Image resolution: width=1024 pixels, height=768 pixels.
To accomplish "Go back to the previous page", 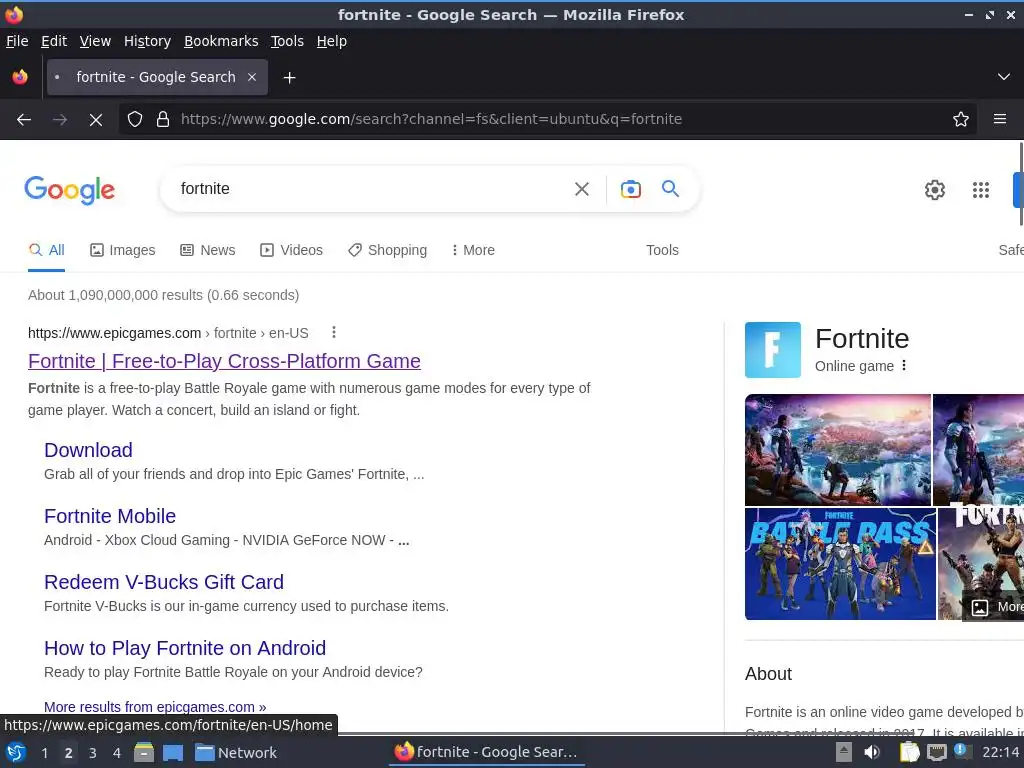I will point(24,120).
